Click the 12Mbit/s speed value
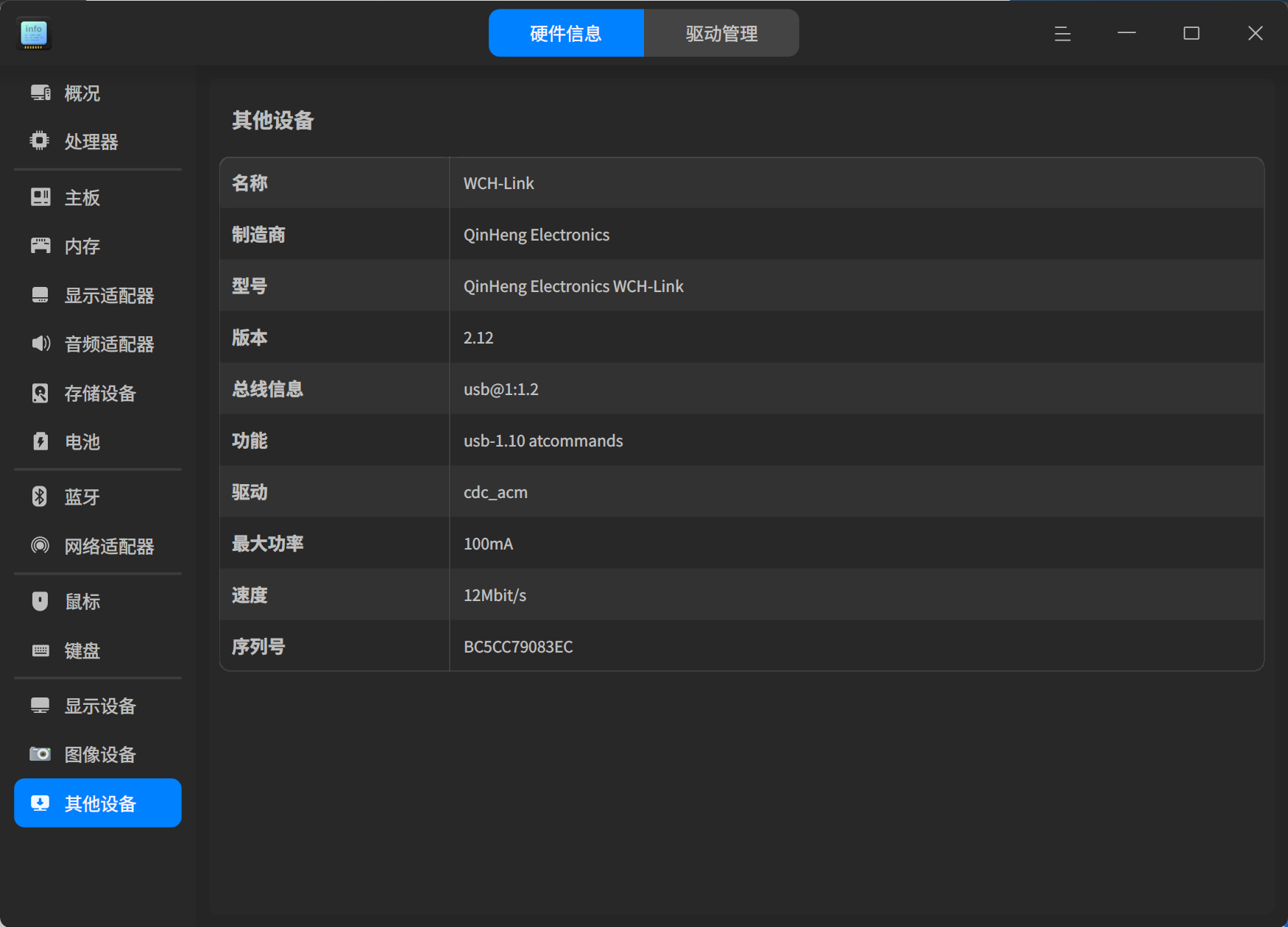 click(495, 595)
